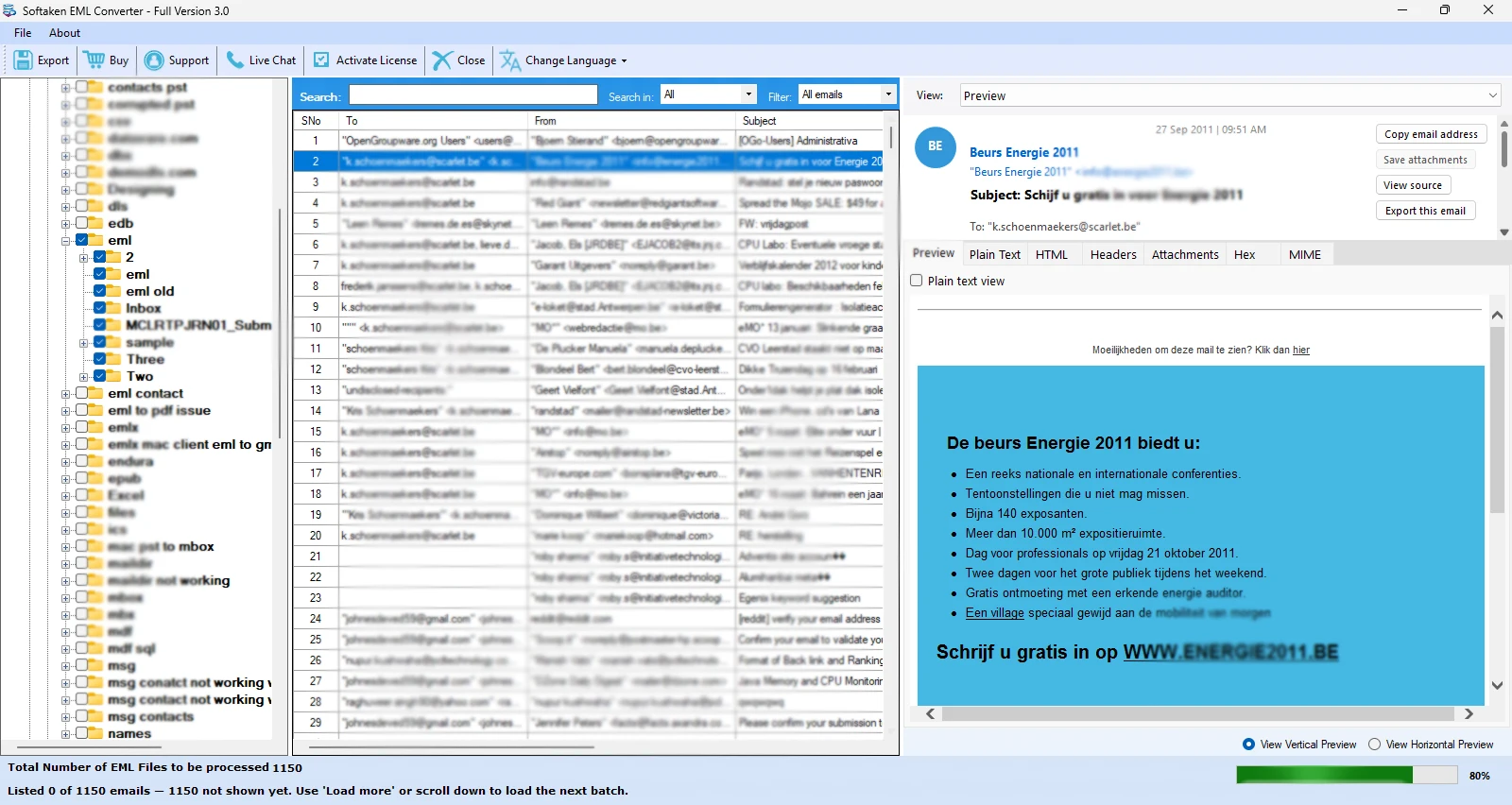Uncheck the eml old folder checkbox
The width and height of the screenshot is (1512, 805).
pyautogui.click(x=100, y=291)
